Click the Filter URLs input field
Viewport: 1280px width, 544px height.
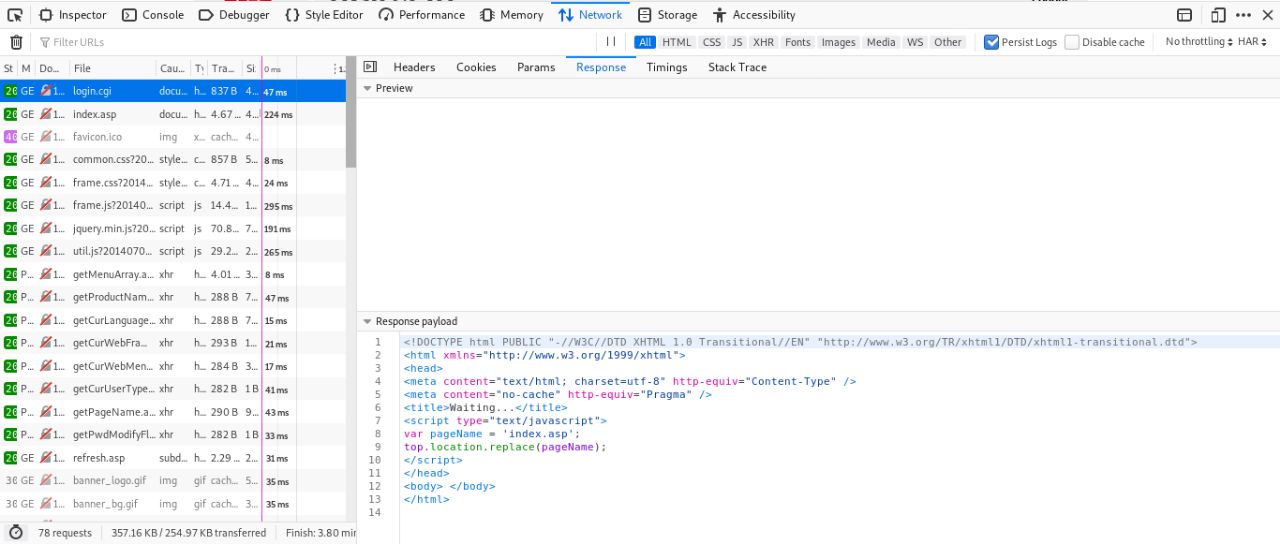coord(315,42)
